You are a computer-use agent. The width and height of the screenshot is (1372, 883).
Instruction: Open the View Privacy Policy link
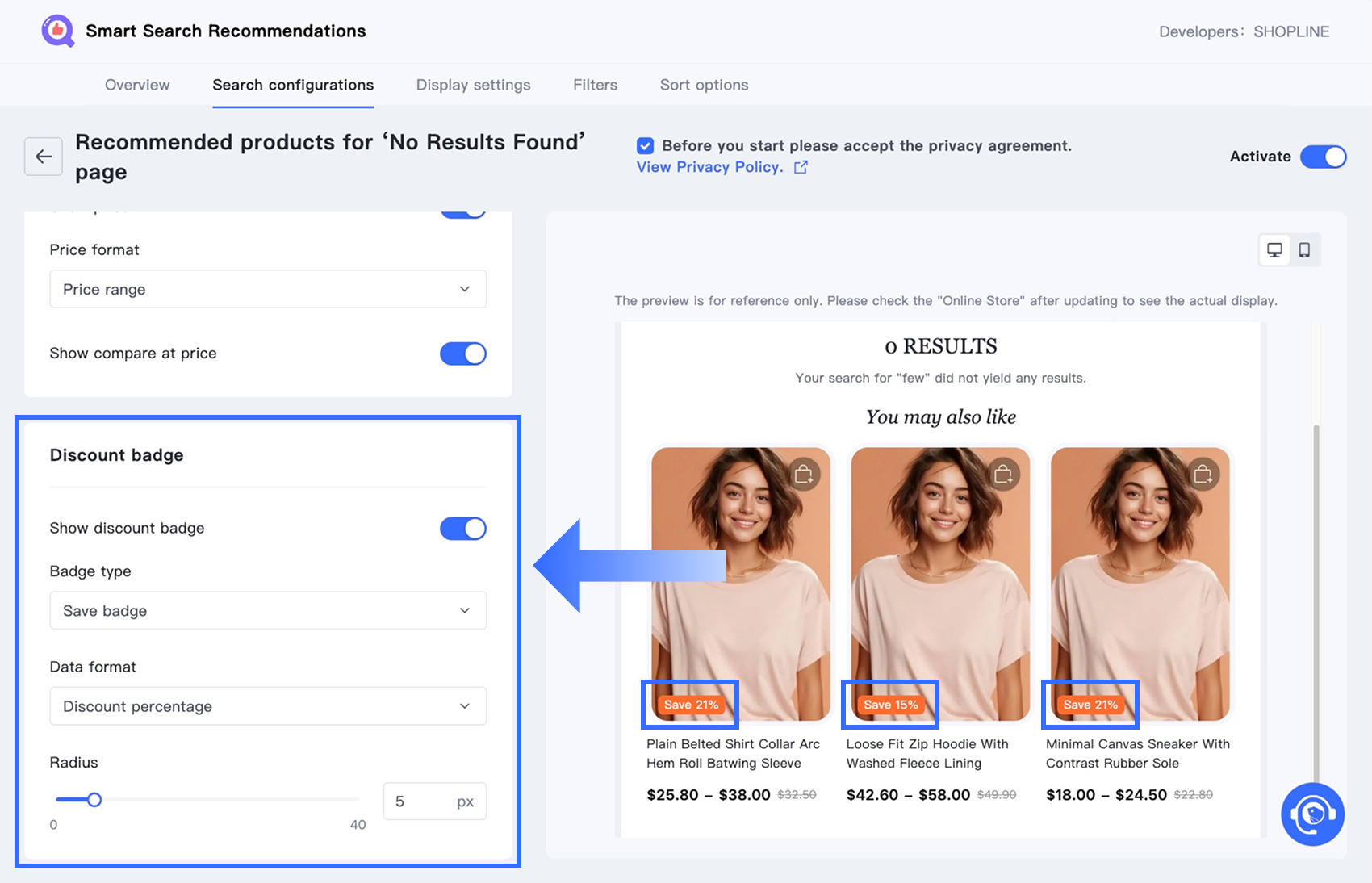point(710,167)
